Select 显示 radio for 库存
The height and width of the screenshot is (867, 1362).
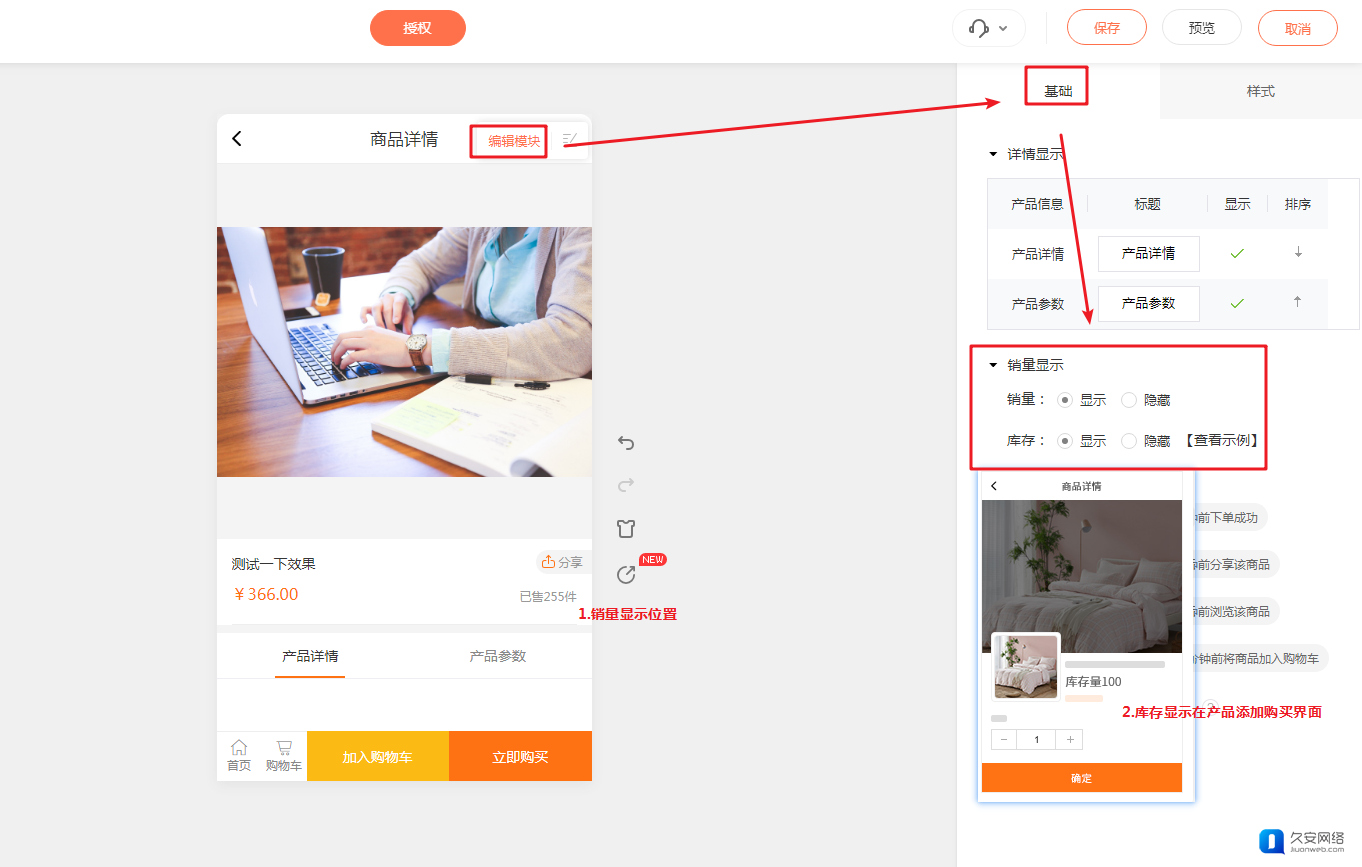(x=1065, y=441)
